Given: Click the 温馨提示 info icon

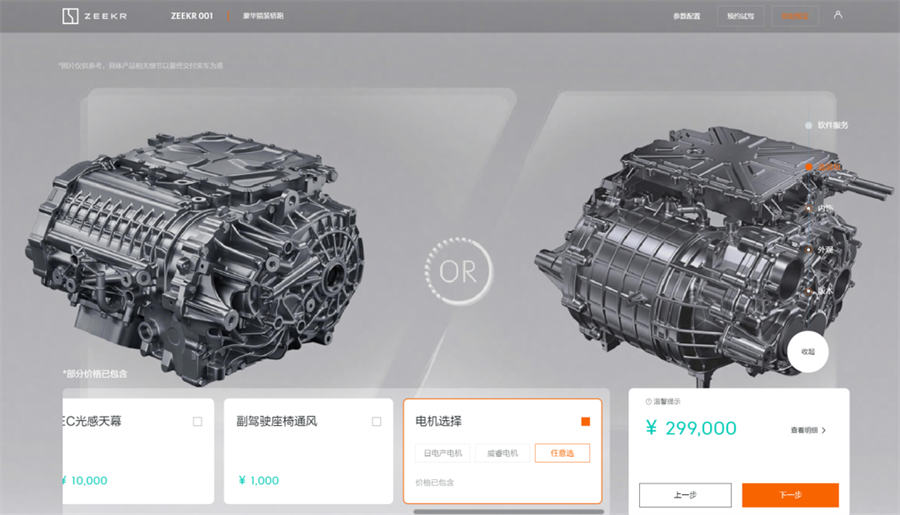Looking at the screenshot, I should pyautogui.click(x=648, y=401).
